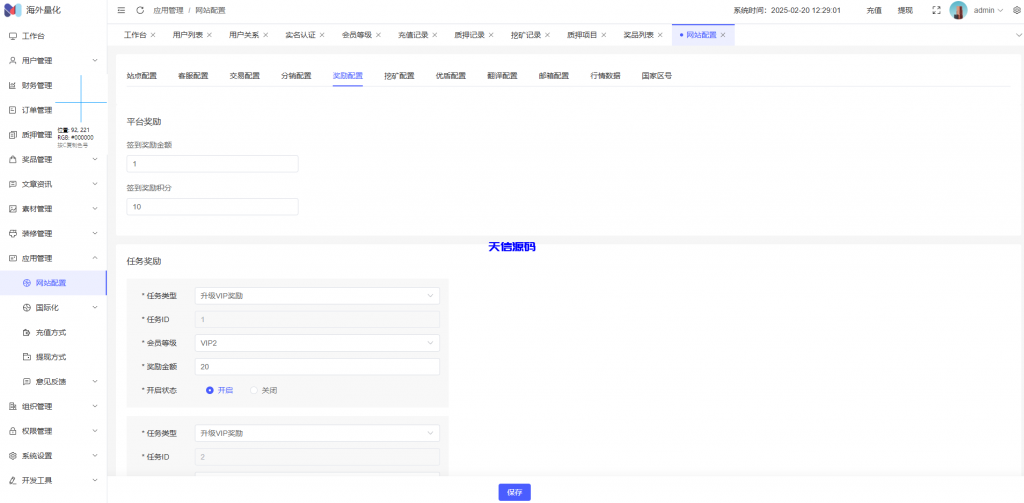
Task: Expand the 国际化 submenu chevron
Action: point(95,308)
